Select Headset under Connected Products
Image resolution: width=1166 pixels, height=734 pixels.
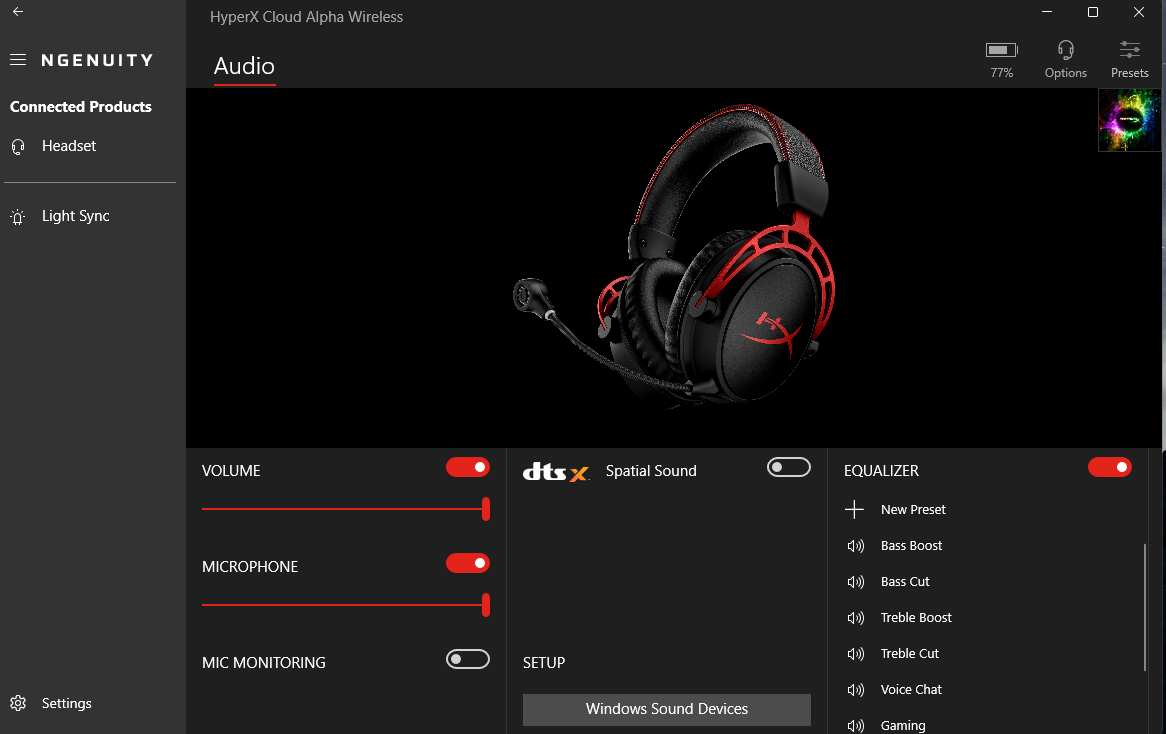[x=68, y=146]
